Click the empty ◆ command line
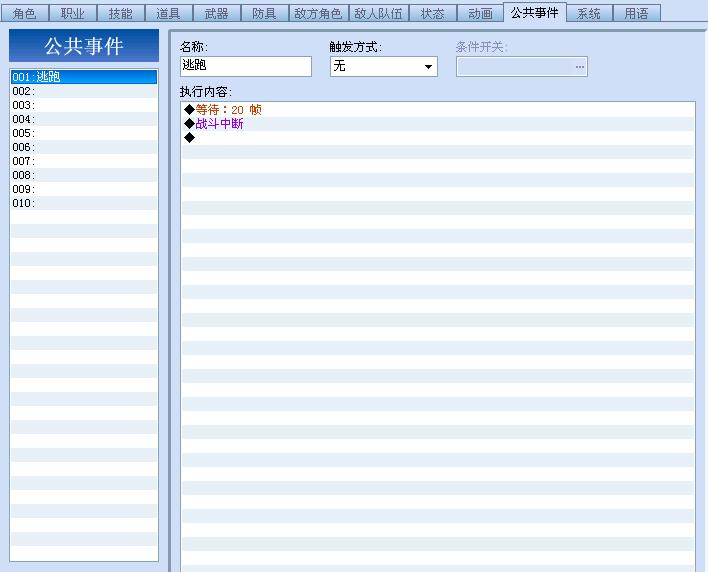Image resolution: width=708 pixels, height=572 pixels. click(x=438, y=138)
